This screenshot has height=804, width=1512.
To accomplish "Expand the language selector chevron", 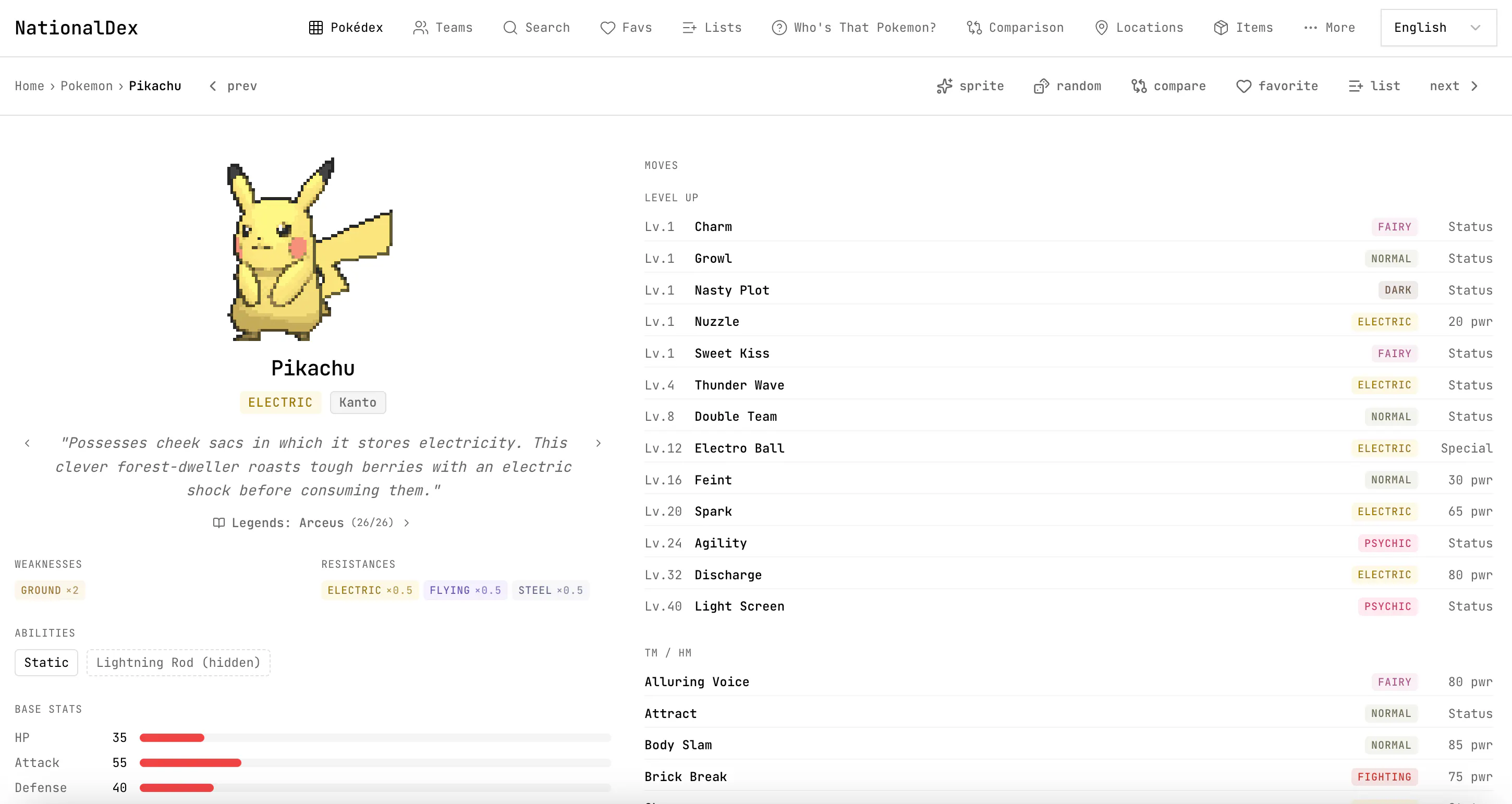I will 1475,28.
